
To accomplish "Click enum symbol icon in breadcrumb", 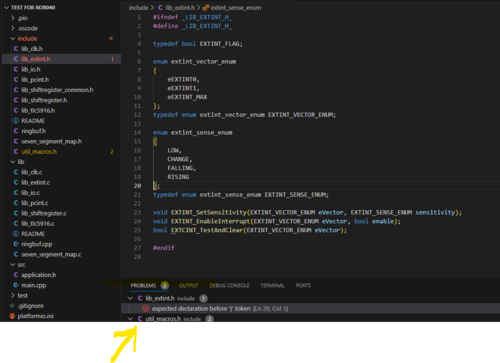I will pyautogui.click(x=206, y=8).
